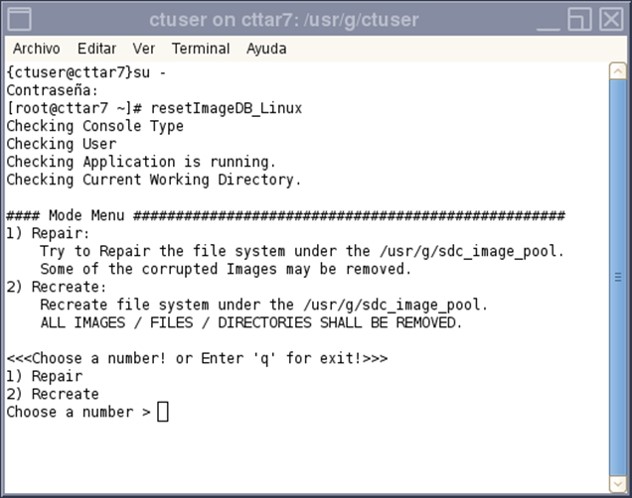
Task: Open the Terminal menu
Action: click(x=200, y=48)
